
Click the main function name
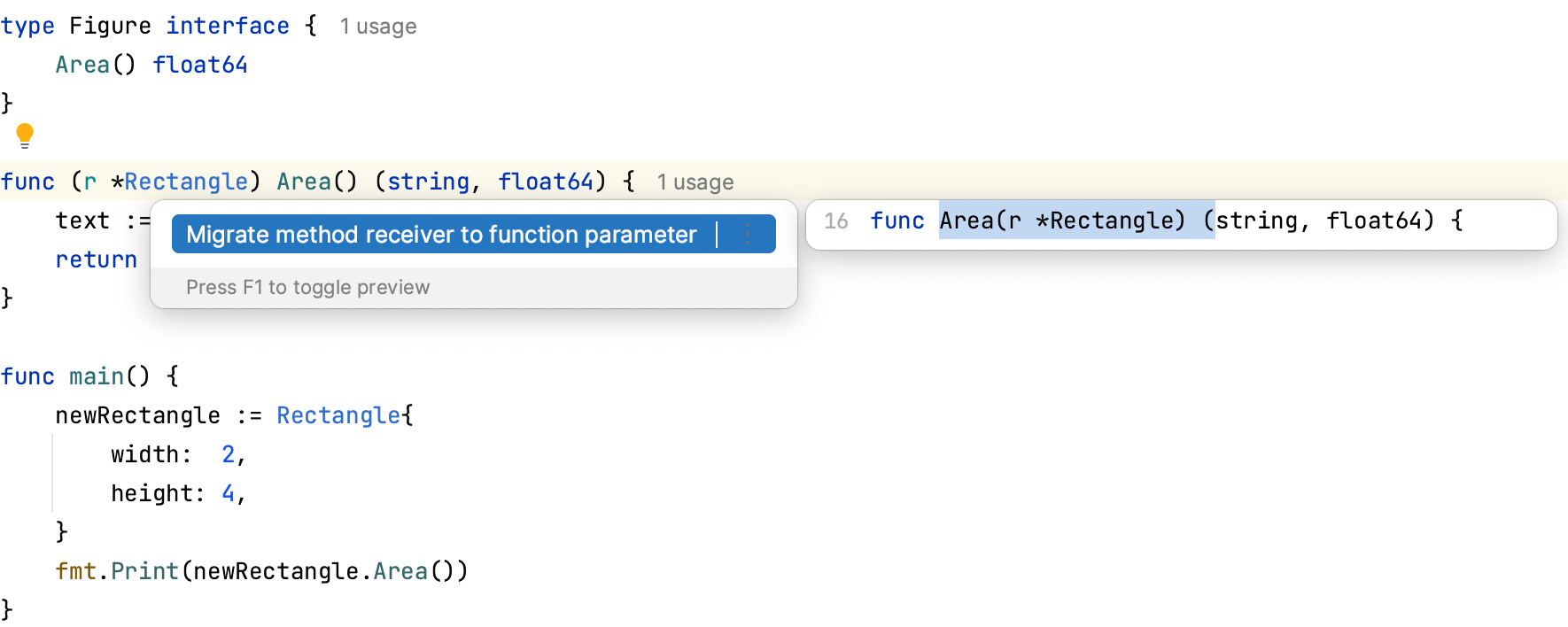point(96,377)
